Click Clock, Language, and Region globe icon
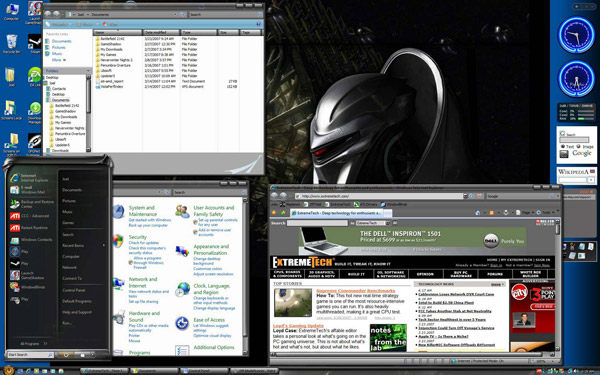 pos(182,289)
